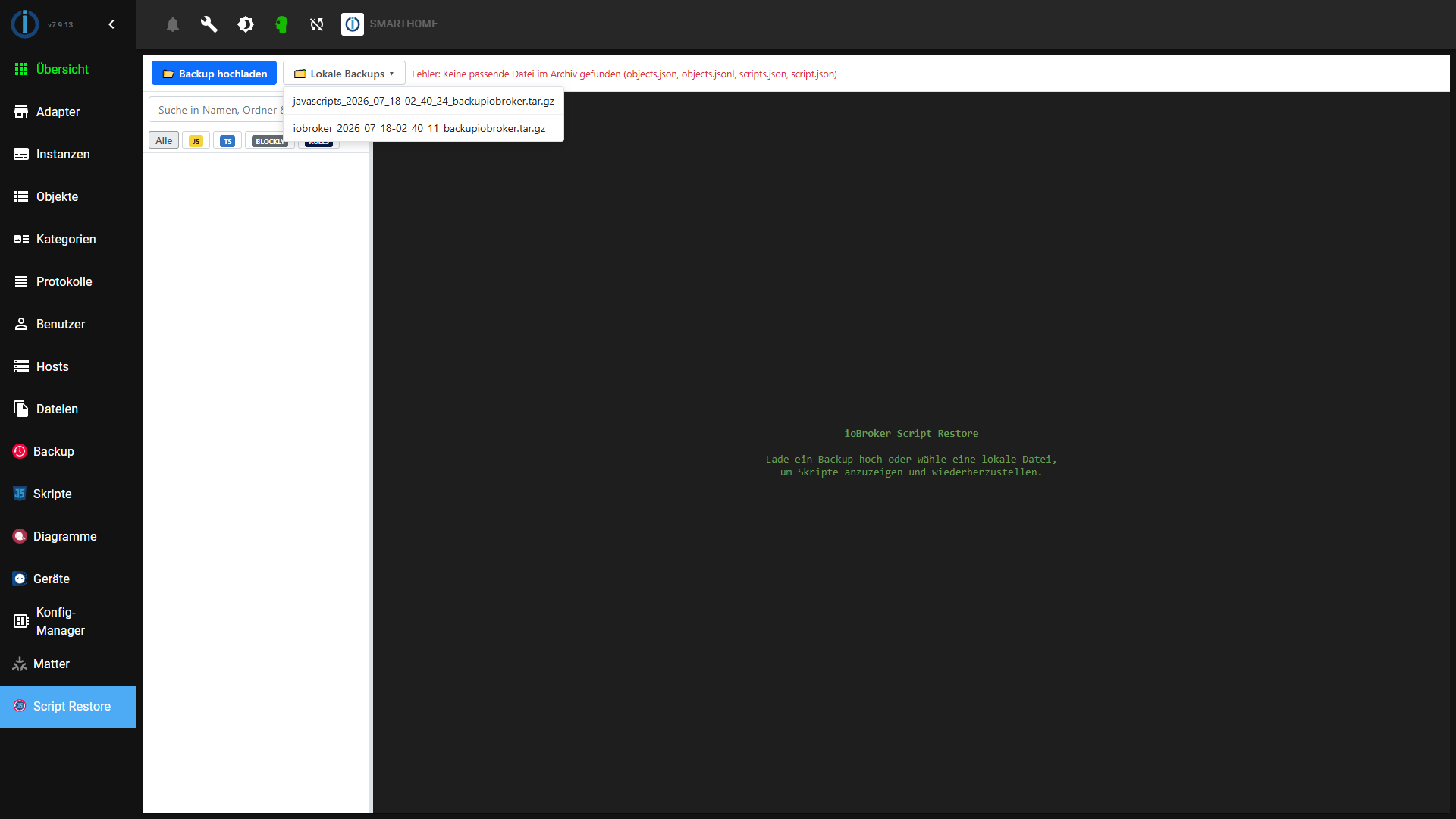Click the SMARTHOME host logo icon

tap(353, 24)
